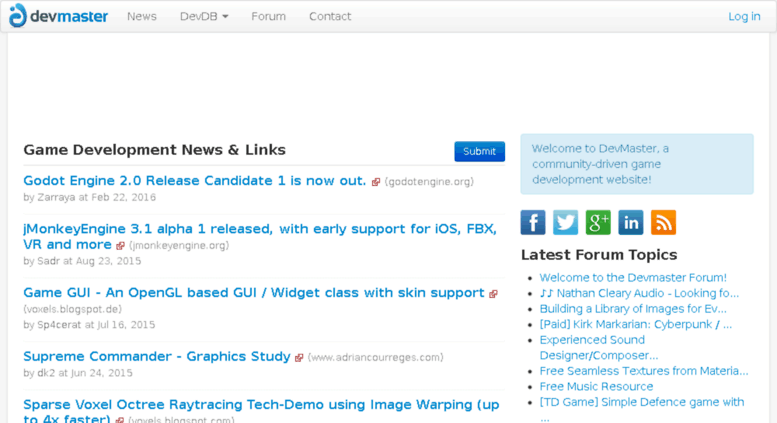Screen dimensions: 777x423
Task: Click the devmaster logo
Action: coord(58,16)
